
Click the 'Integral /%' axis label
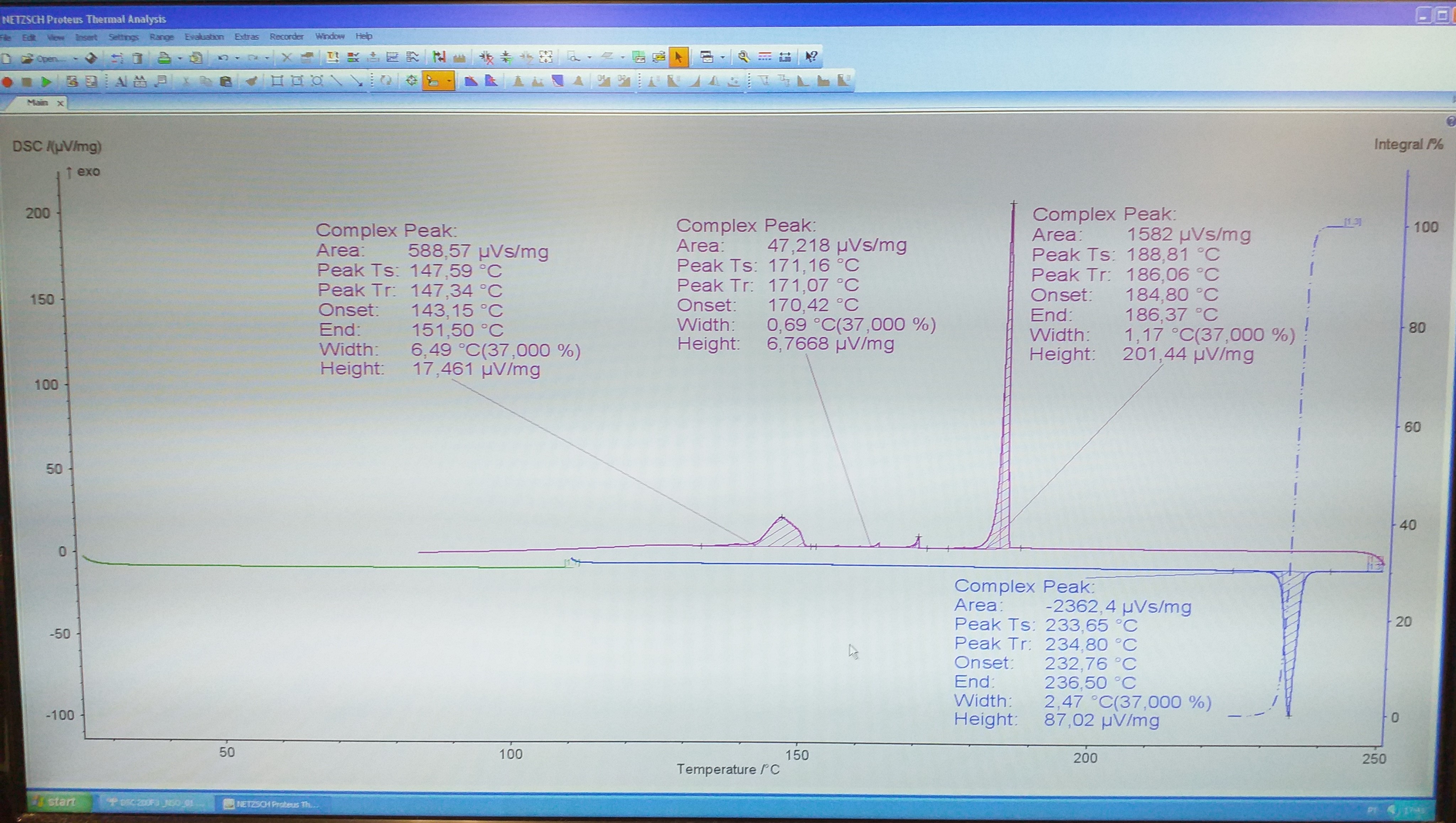coord(1408,145)
